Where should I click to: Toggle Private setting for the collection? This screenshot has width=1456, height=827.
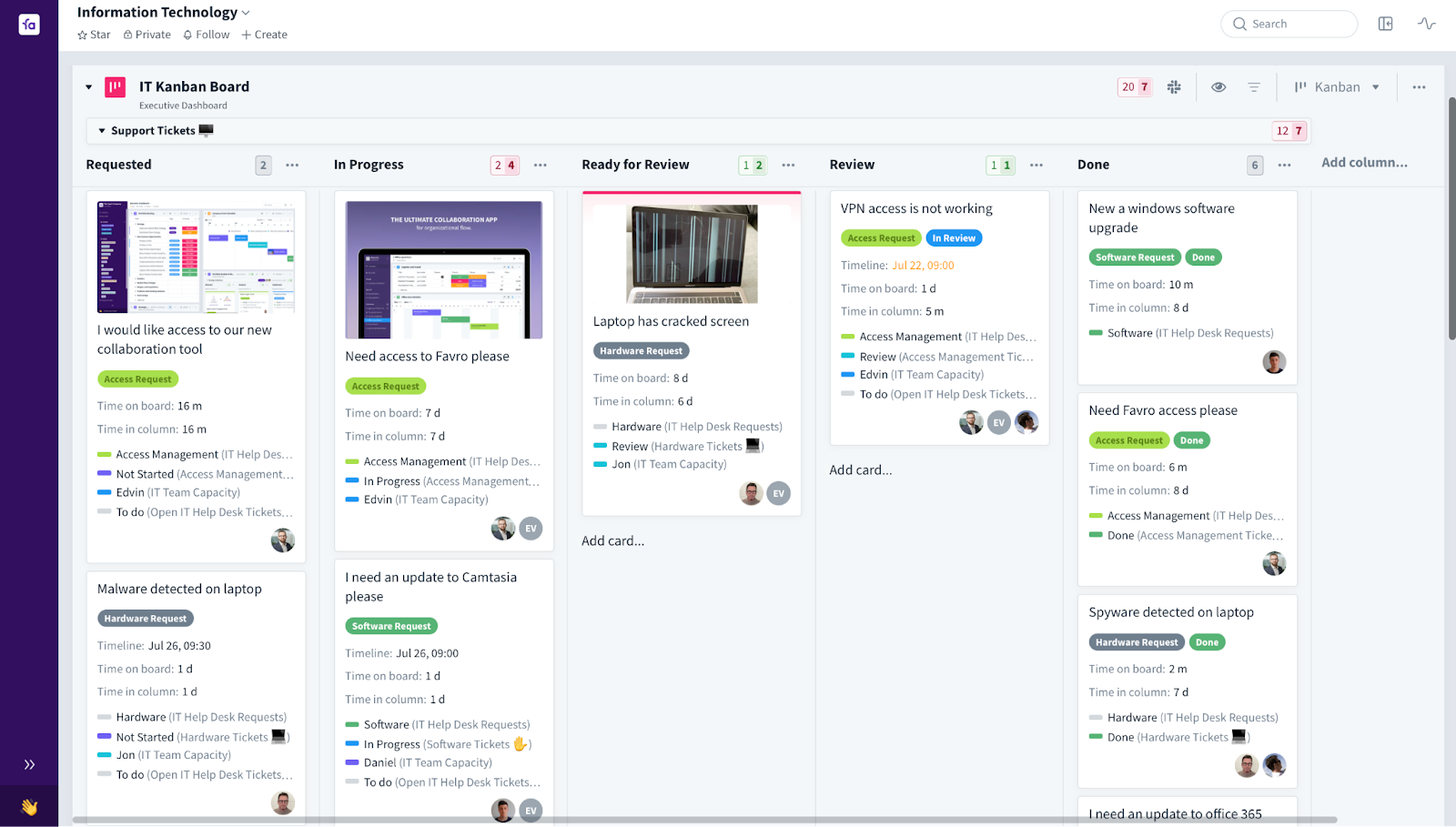tap(147, 35)
